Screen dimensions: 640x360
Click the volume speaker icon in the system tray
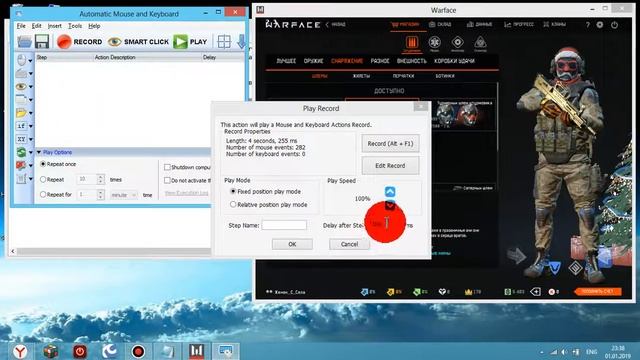pos(564,352)
